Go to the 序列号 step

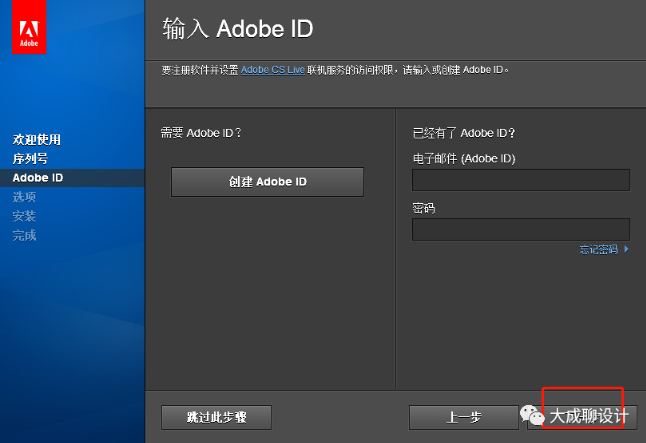(30, 158)
